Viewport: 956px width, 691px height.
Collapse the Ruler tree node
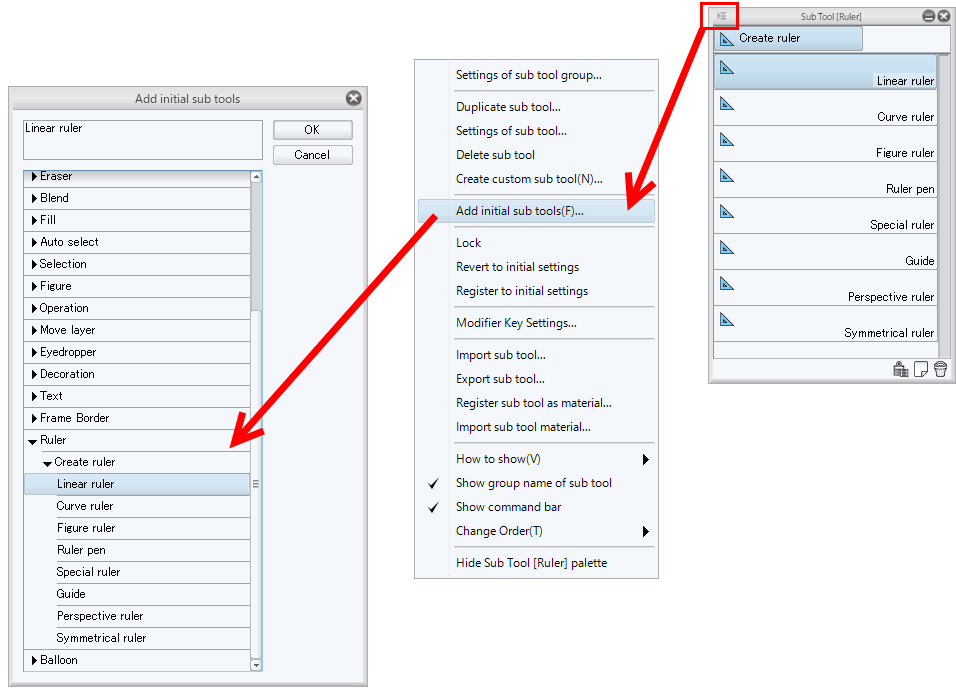pos(34,440)
